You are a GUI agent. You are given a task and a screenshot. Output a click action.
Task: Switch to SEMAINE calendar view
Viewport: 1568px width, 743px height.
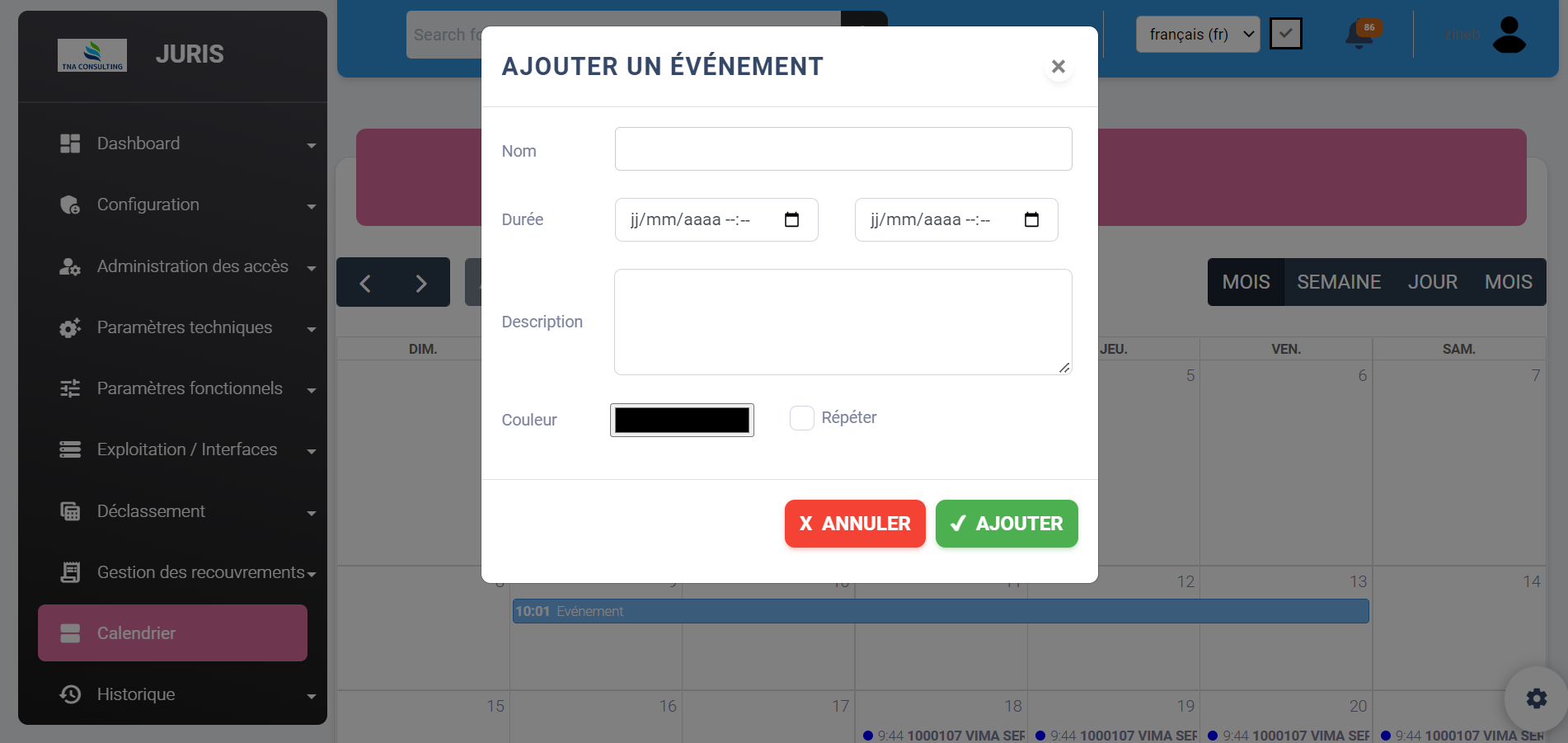pyautogui.click(x=1338, y=282)
